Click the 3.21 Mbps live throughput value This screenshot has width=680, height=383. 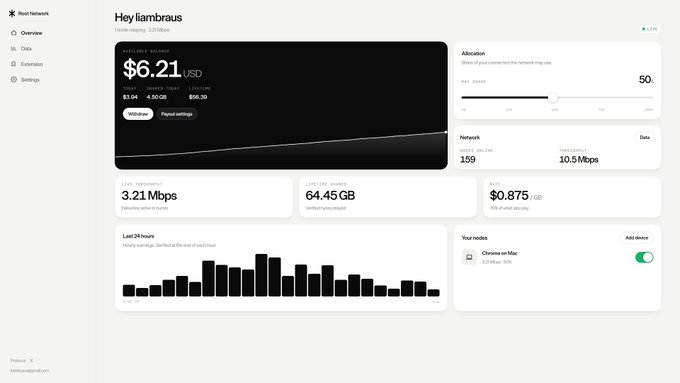click(x=149, y=195)
